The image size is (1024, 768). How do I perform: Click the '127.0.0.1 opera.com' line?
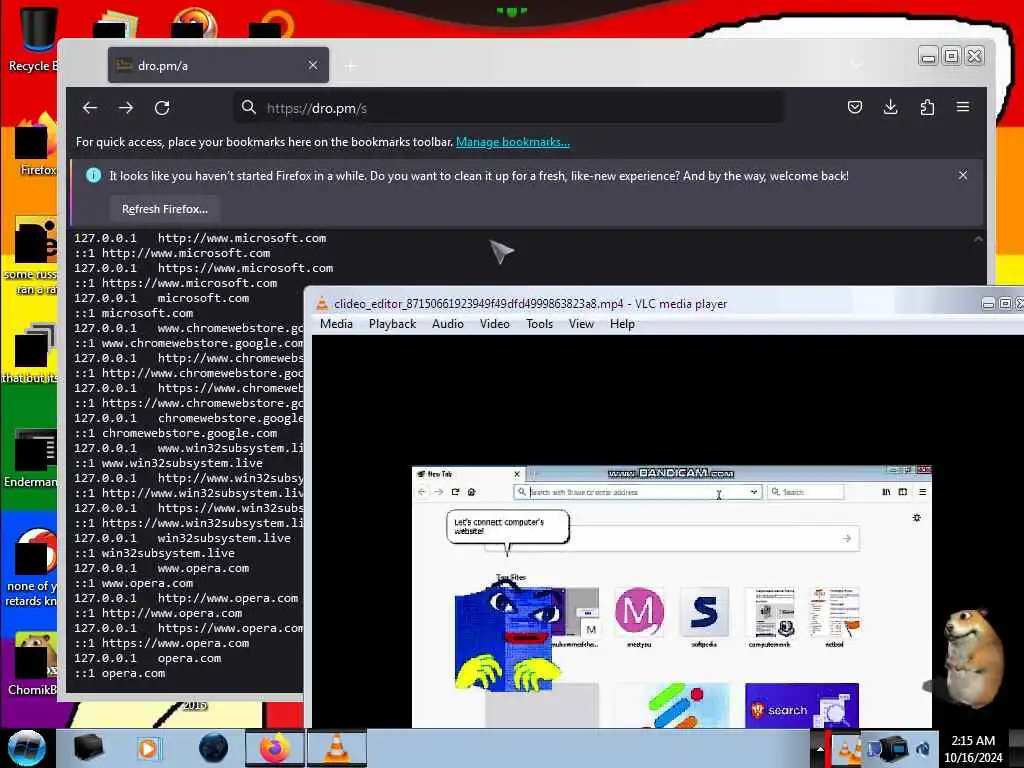pos(148,658)
